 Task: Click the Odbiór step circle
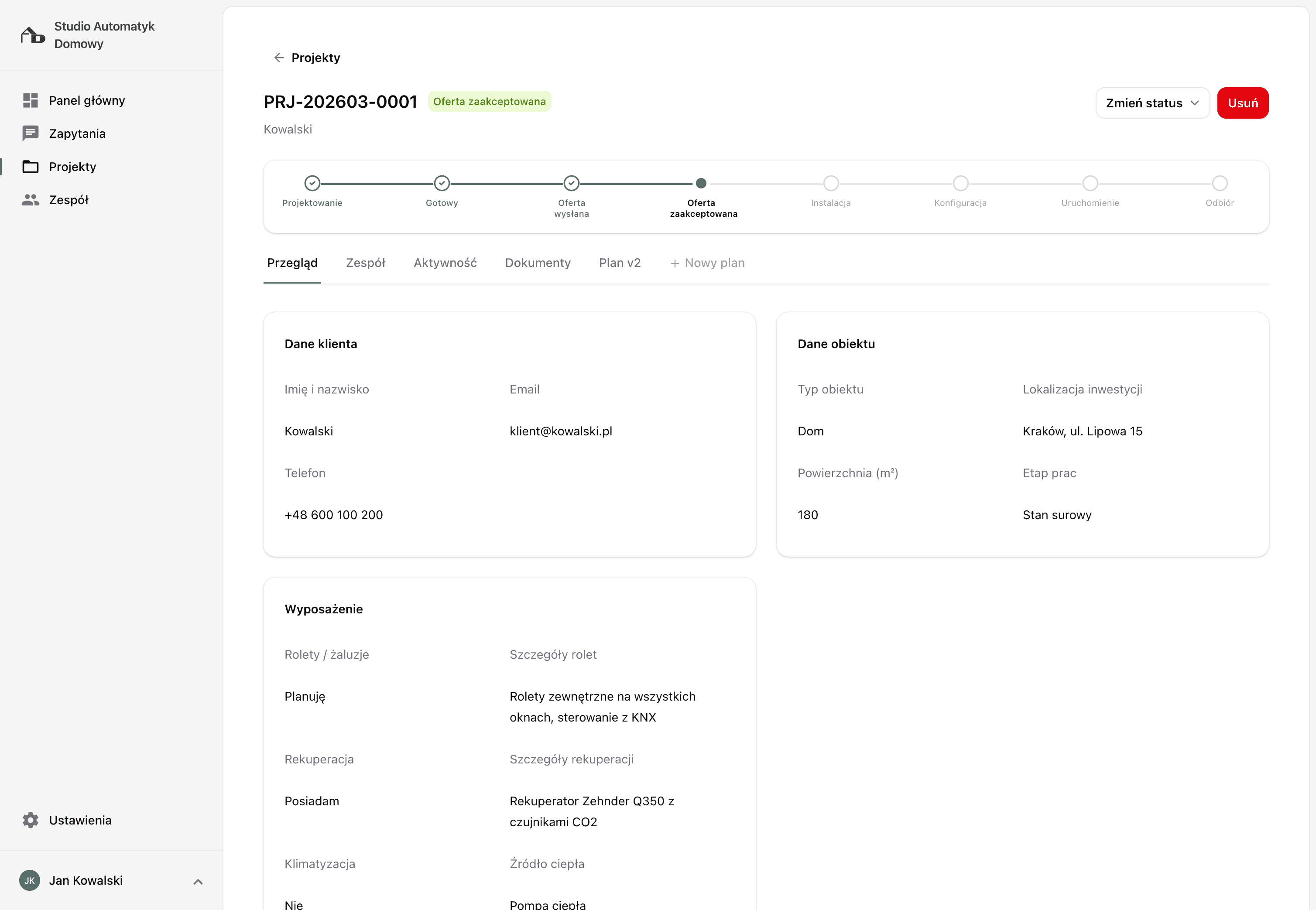(x=1220, y=184)
